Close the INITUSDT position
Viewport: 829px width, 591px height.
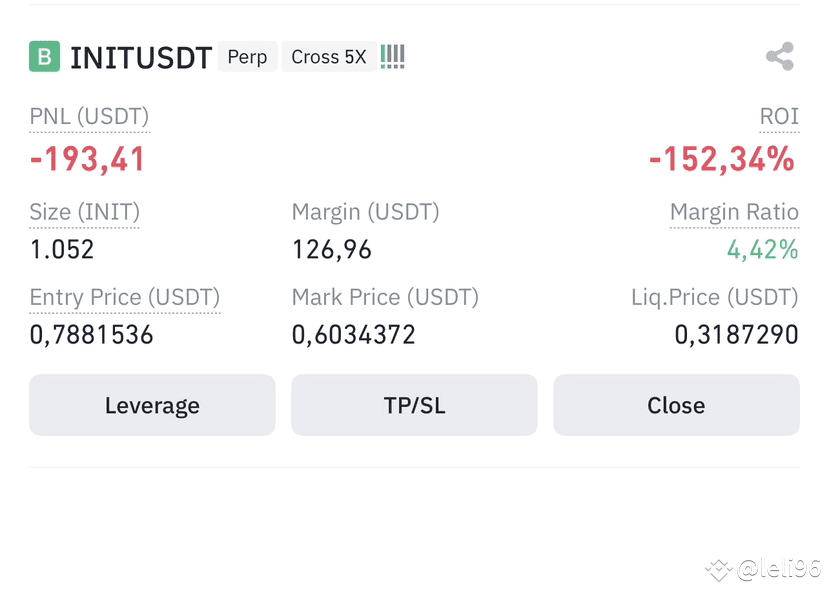pos(676,405)
